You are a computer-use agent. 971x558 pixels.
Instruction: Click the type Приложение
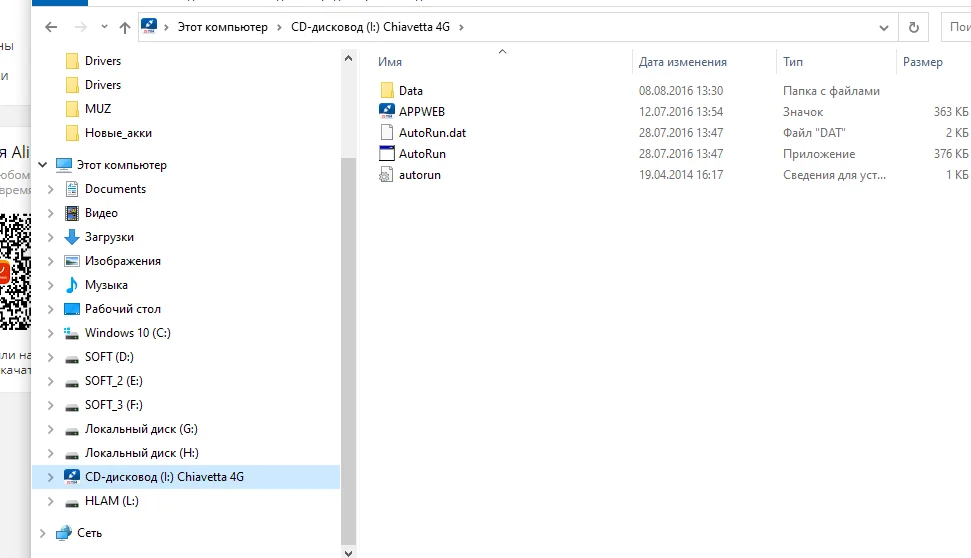coord(819,154)
